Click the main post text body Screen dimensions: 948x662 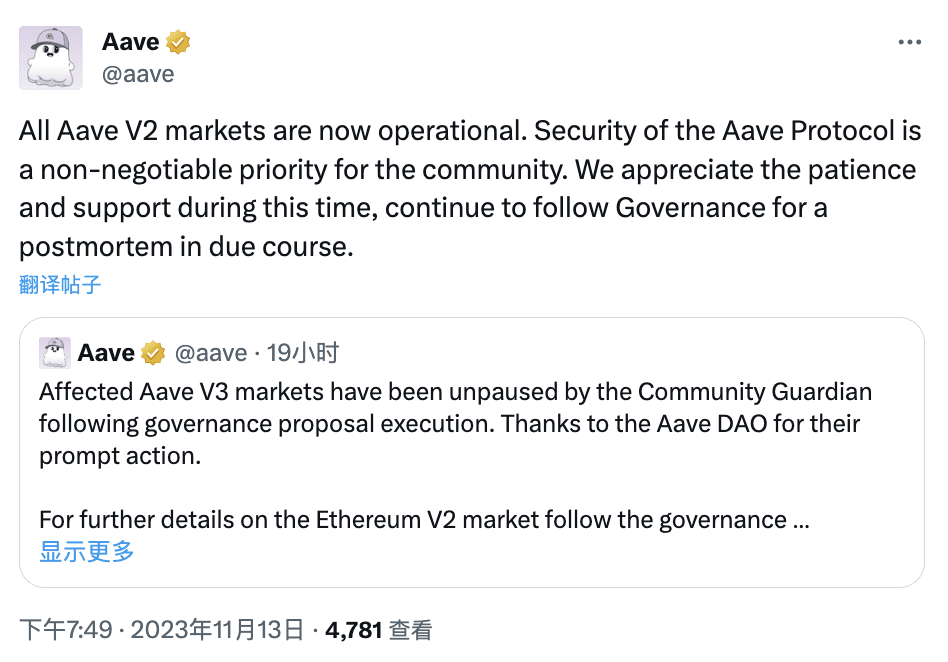(400, 188)
